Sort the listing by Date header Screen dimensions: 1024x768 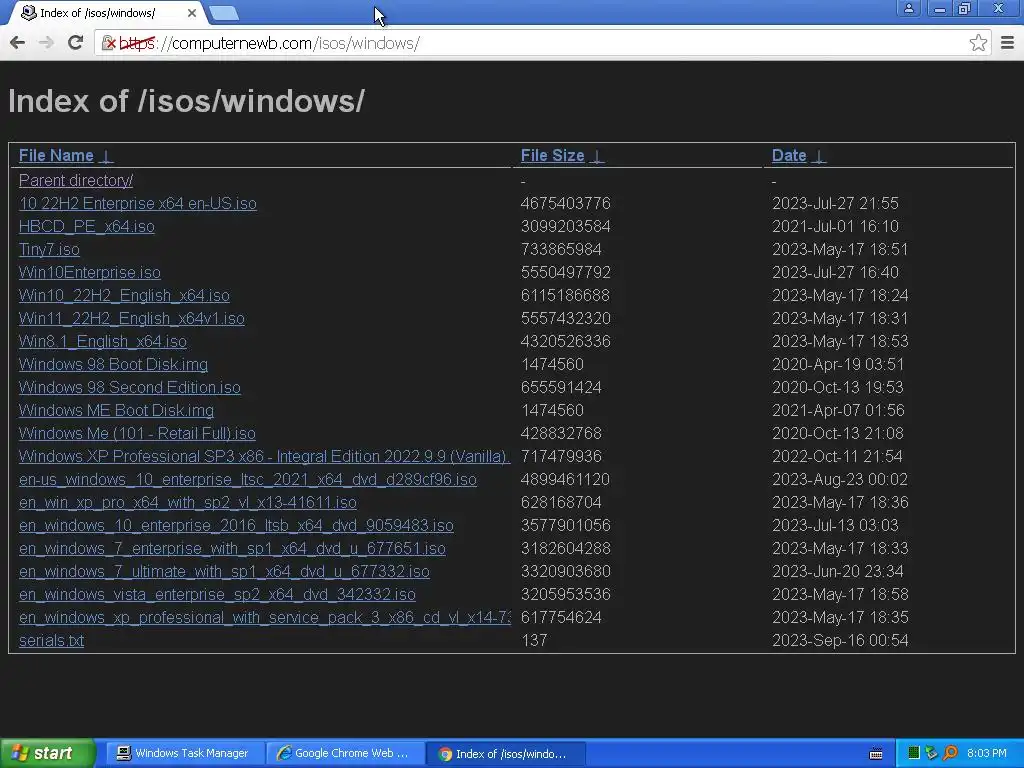point(789,155)
